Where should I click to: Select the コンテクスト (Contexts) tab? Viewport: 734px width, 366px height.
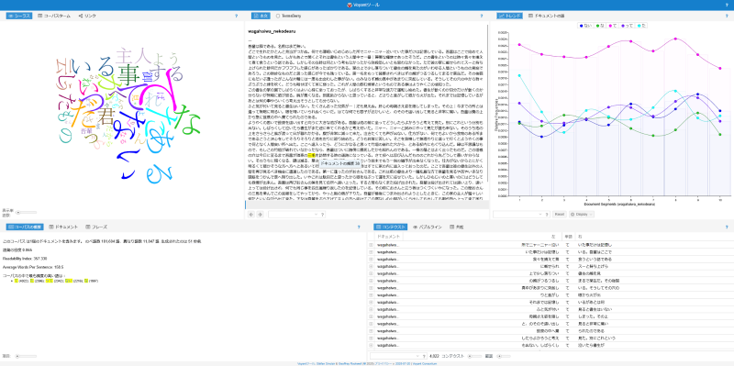point(390,227)
